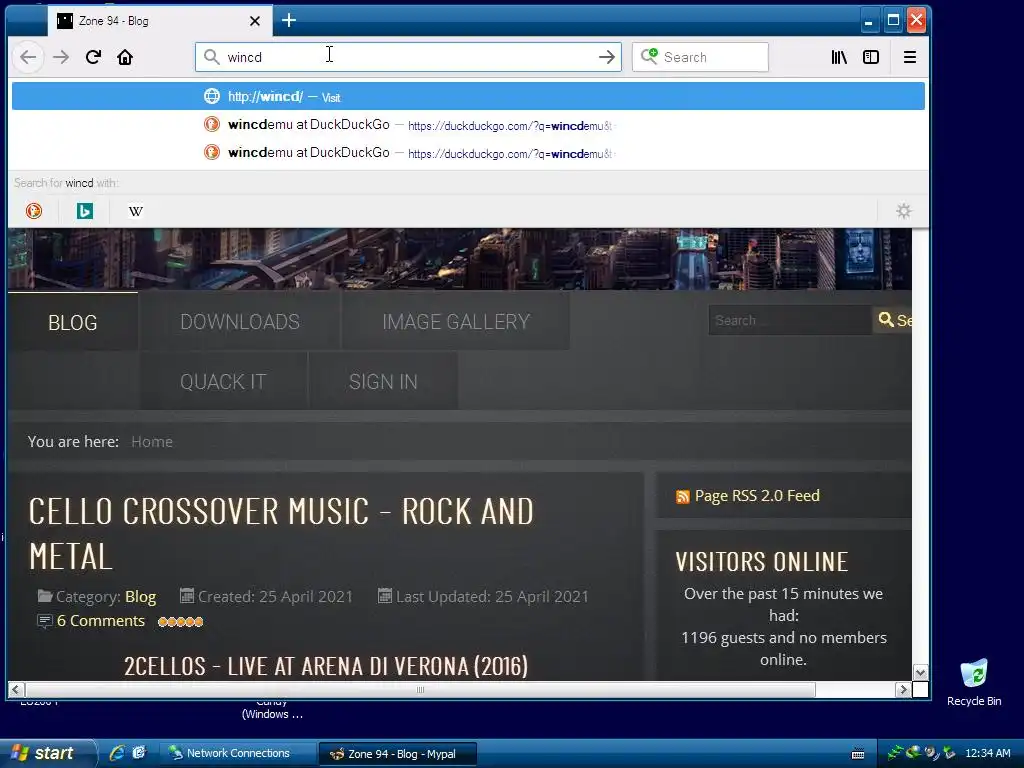Click the fourth system tray icon
1024x768 pixels.
click(949, 753)
